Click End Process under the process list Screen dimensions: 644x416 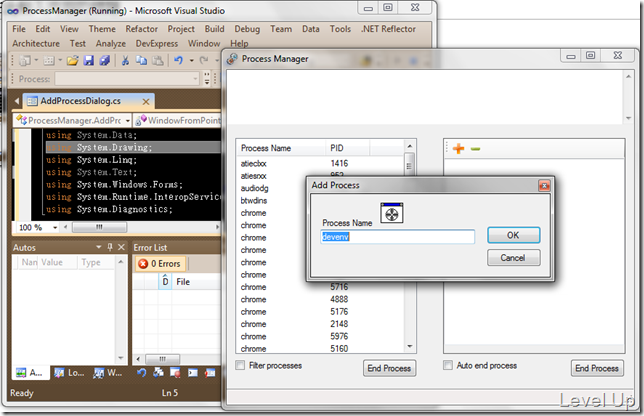click(389, 368)
